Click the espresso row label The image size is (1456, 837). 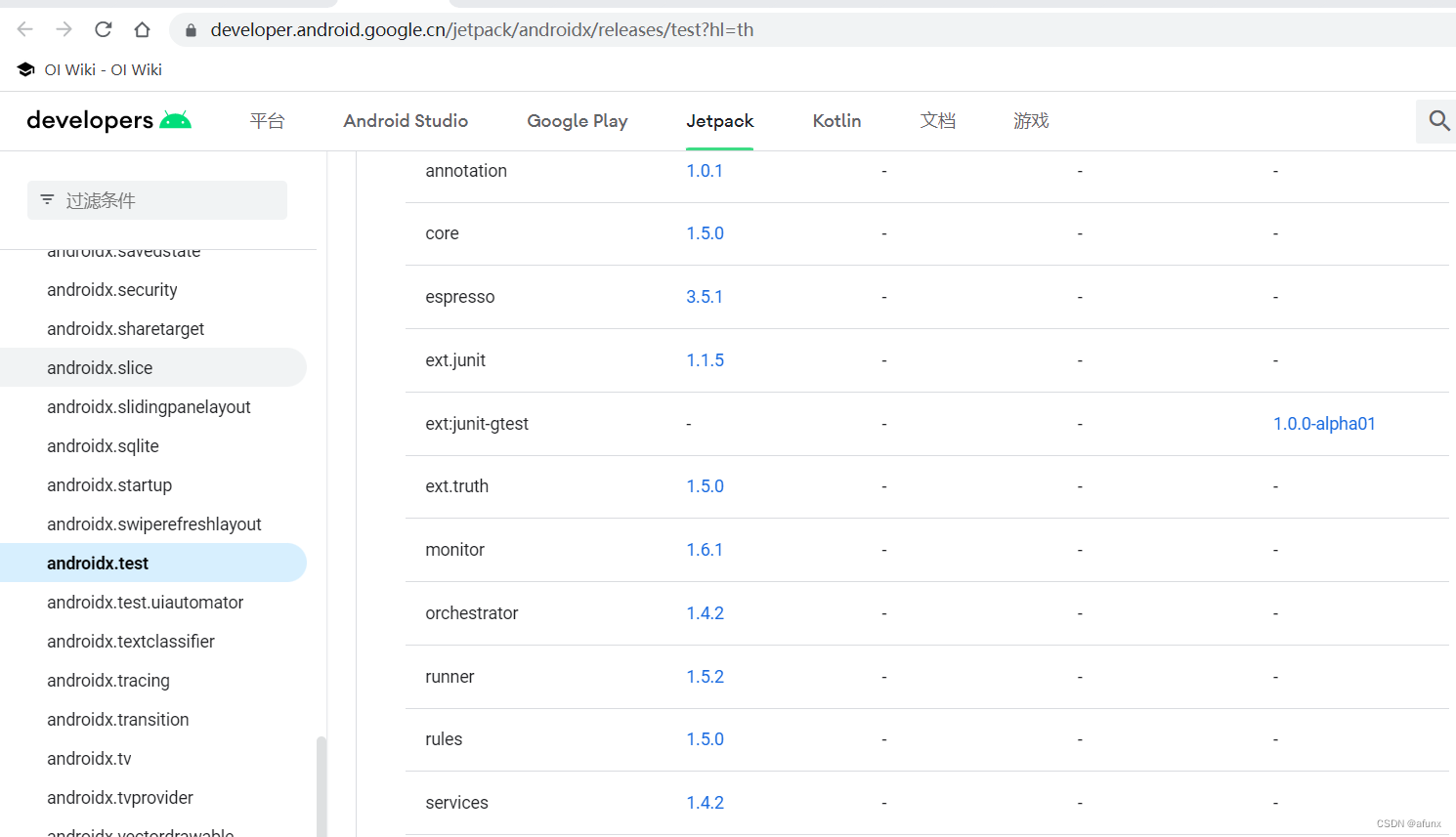coord(460,297)
